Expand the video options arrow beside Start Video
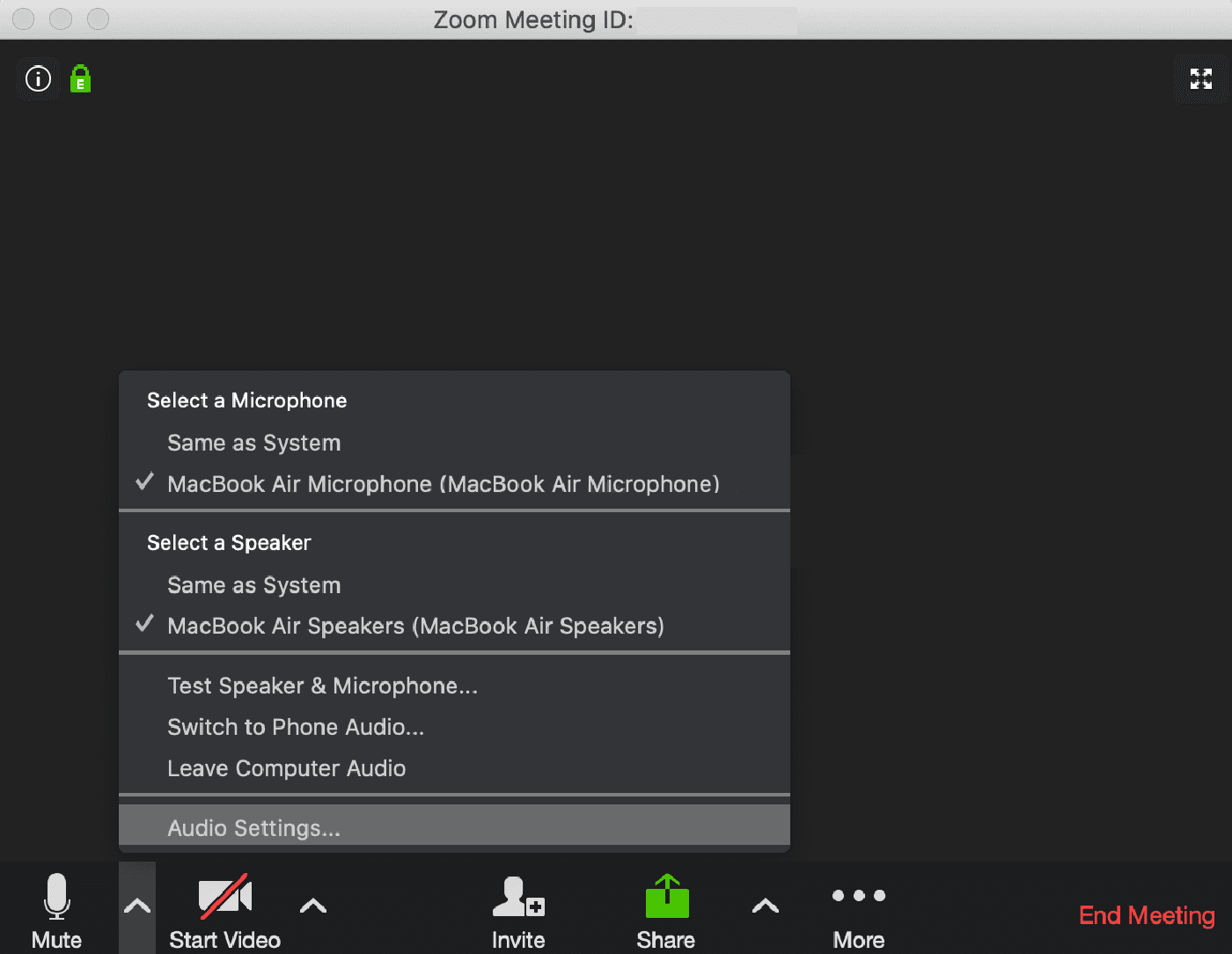This screenshot has height=954, width=1232. click(x=313, y=906)
